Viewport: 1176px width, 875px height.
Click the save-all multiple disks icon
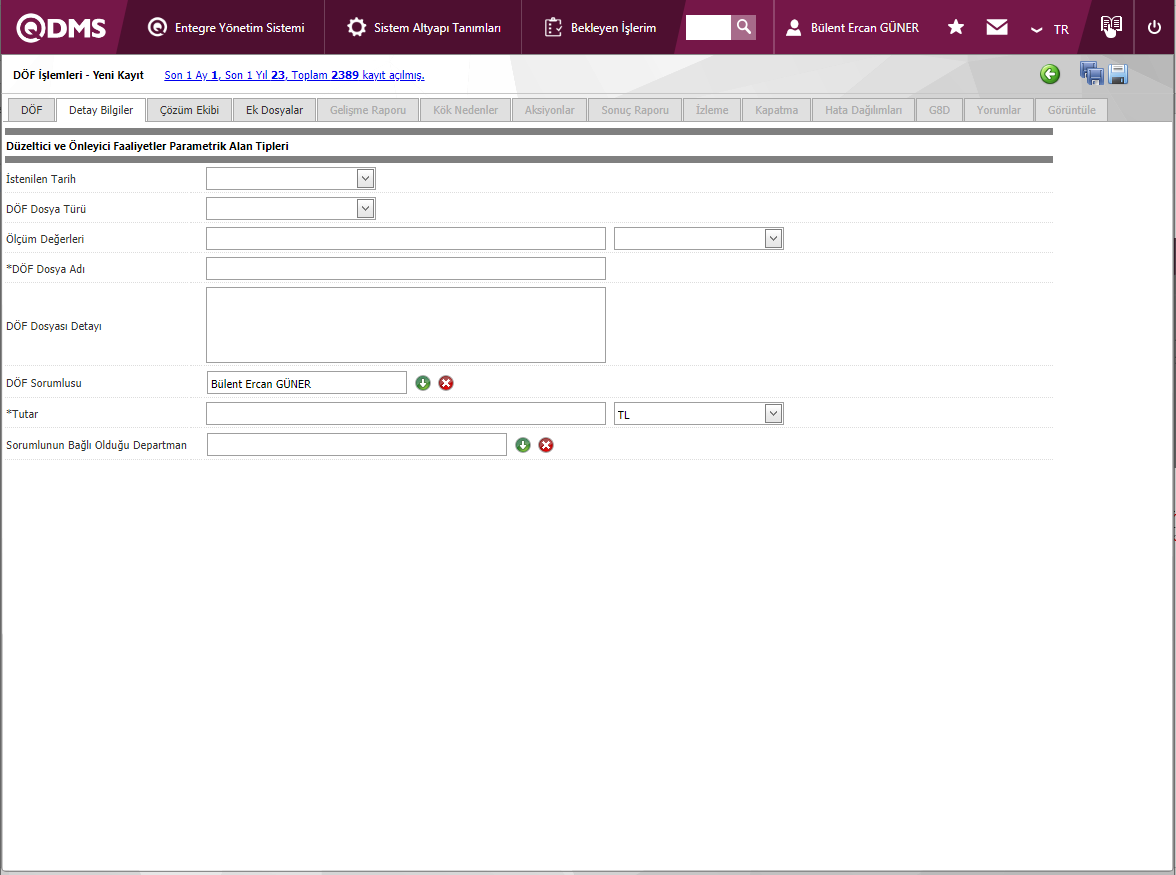pyautogui.click(x=1091, y=73)
